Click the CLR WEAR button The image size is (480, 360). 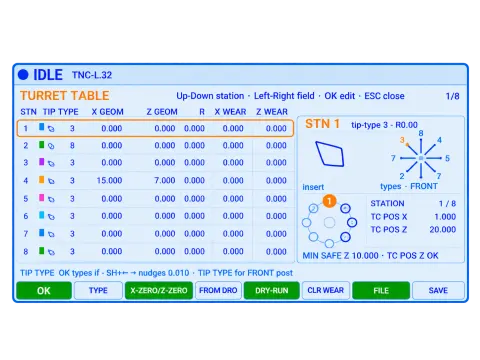pyautogui.click(x=326, y=291)
